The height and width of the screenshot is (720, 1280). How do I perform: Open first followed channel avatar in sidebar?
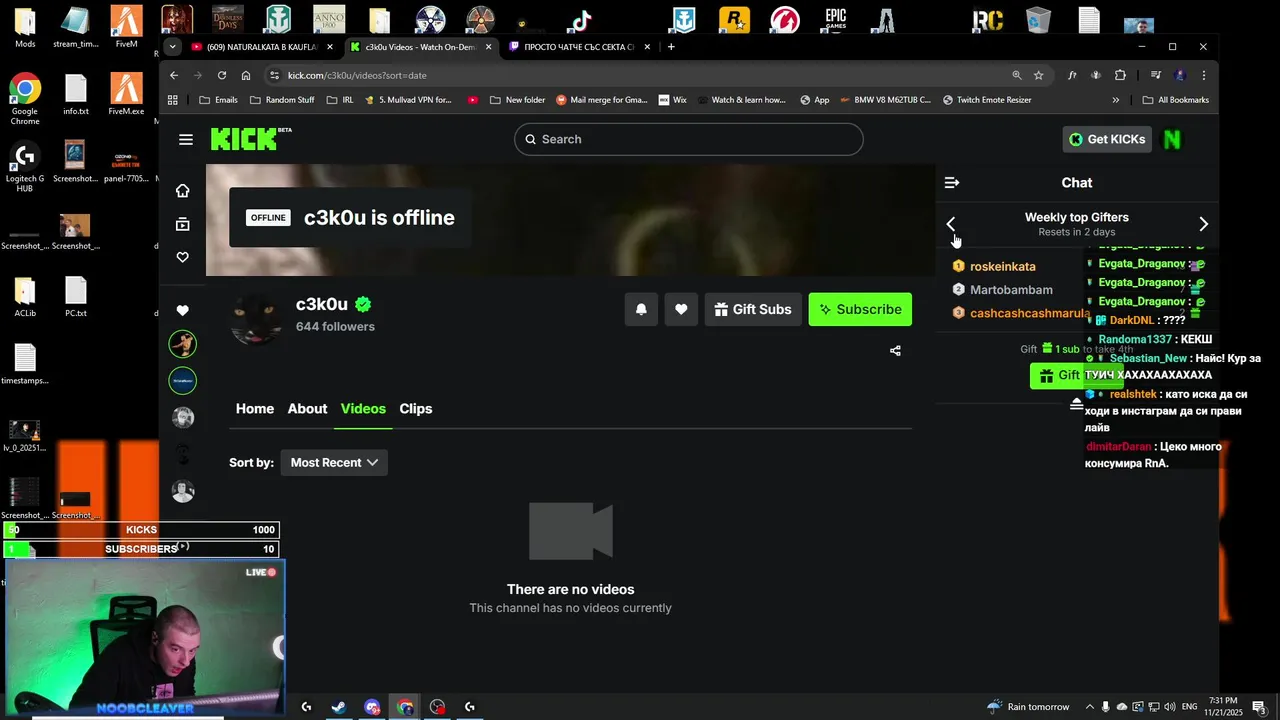tap(182, 344)
